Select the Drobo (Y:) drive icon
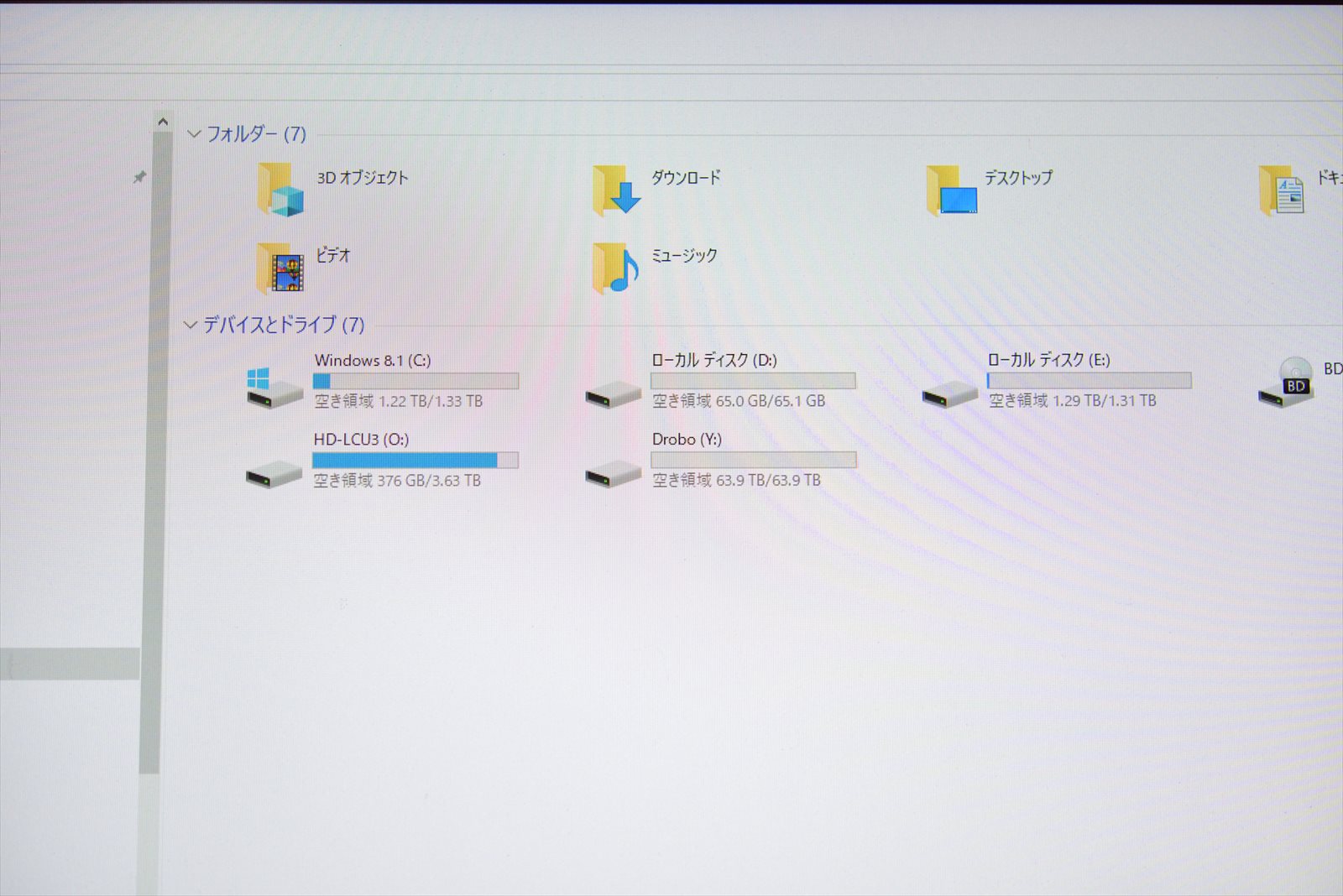 tap(613, 473)
